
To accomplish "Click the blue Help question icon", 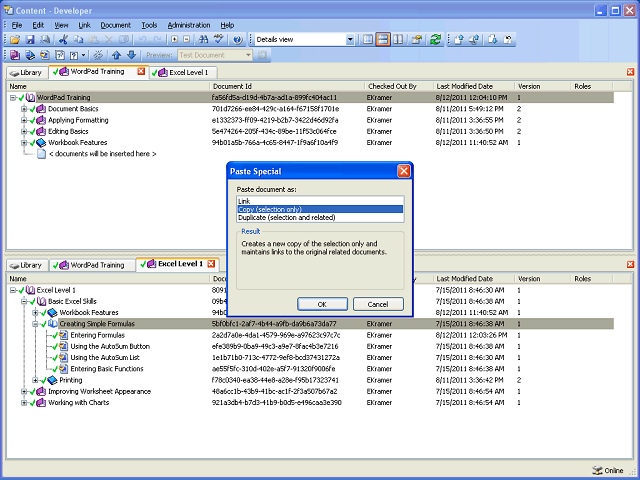I will point(238,40).
